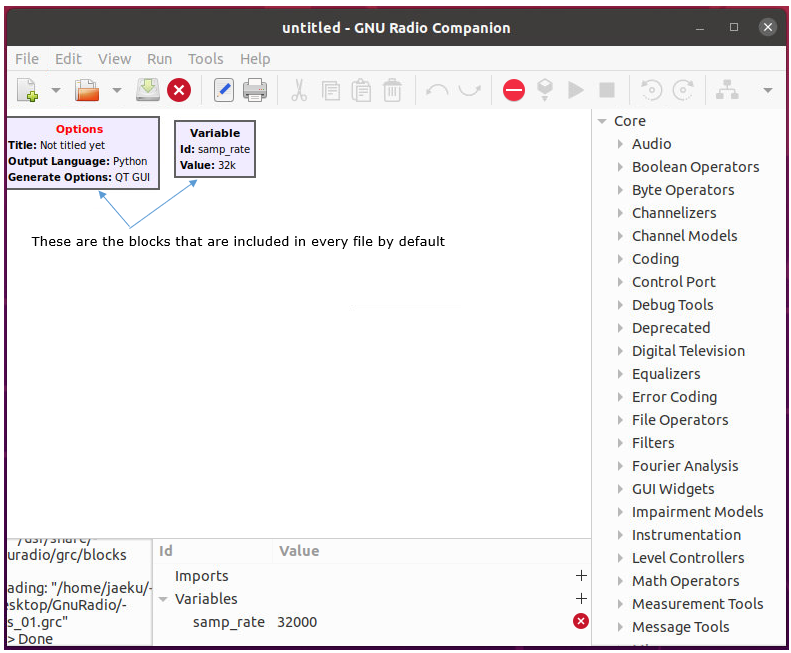Image resolution: width=791 pixels, height=653 pixels.
Task: Expand the Coding category
Action: tap(620, 259)
